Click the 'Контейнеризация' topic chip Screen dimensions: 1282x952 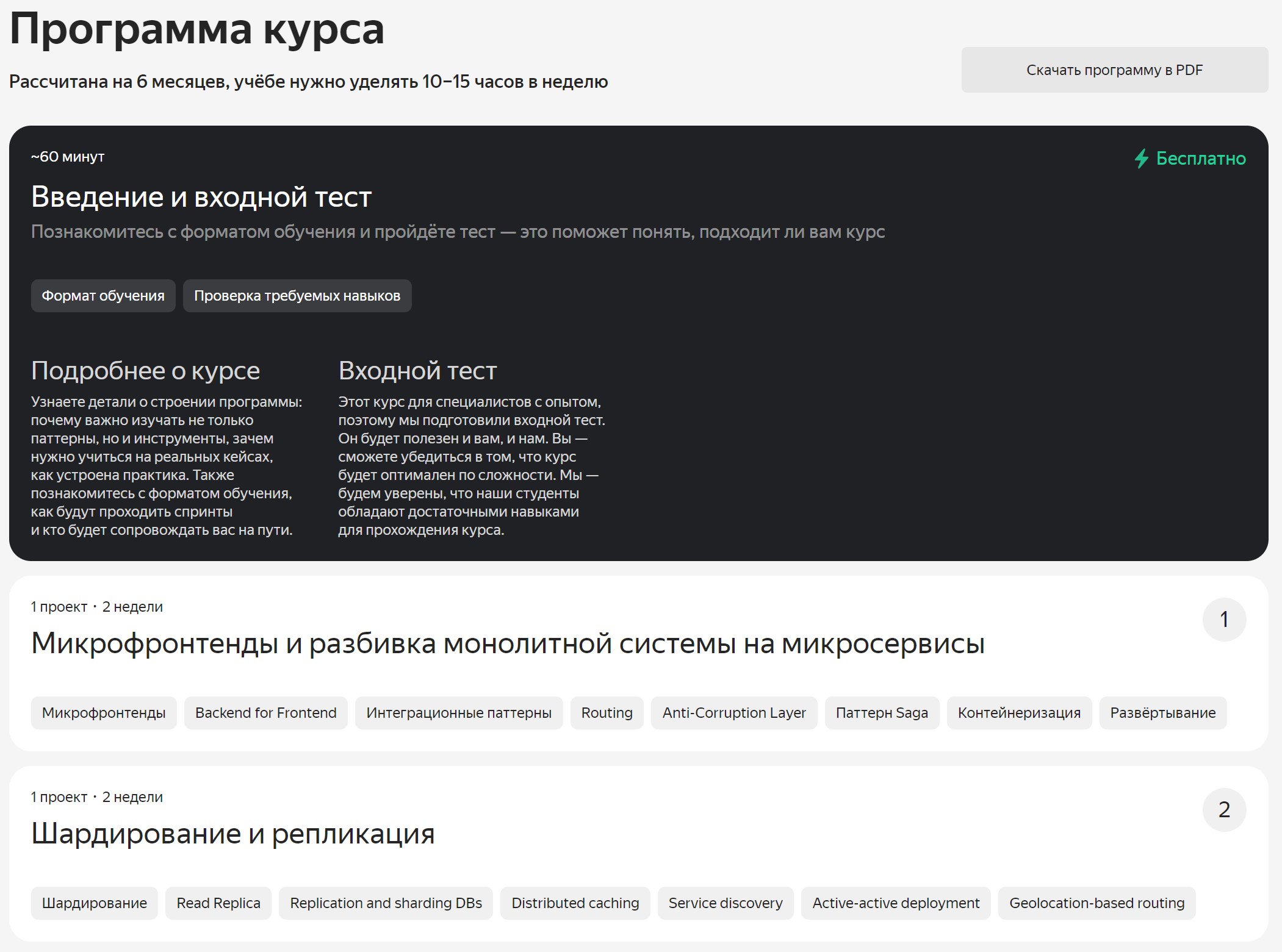pos(1018,712)
